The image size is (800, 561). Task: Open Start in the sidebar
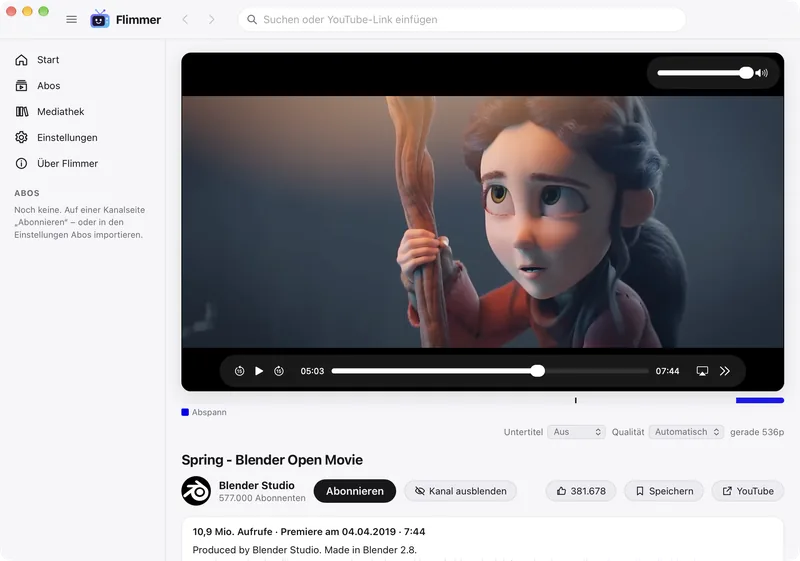(x=83, y=60)
